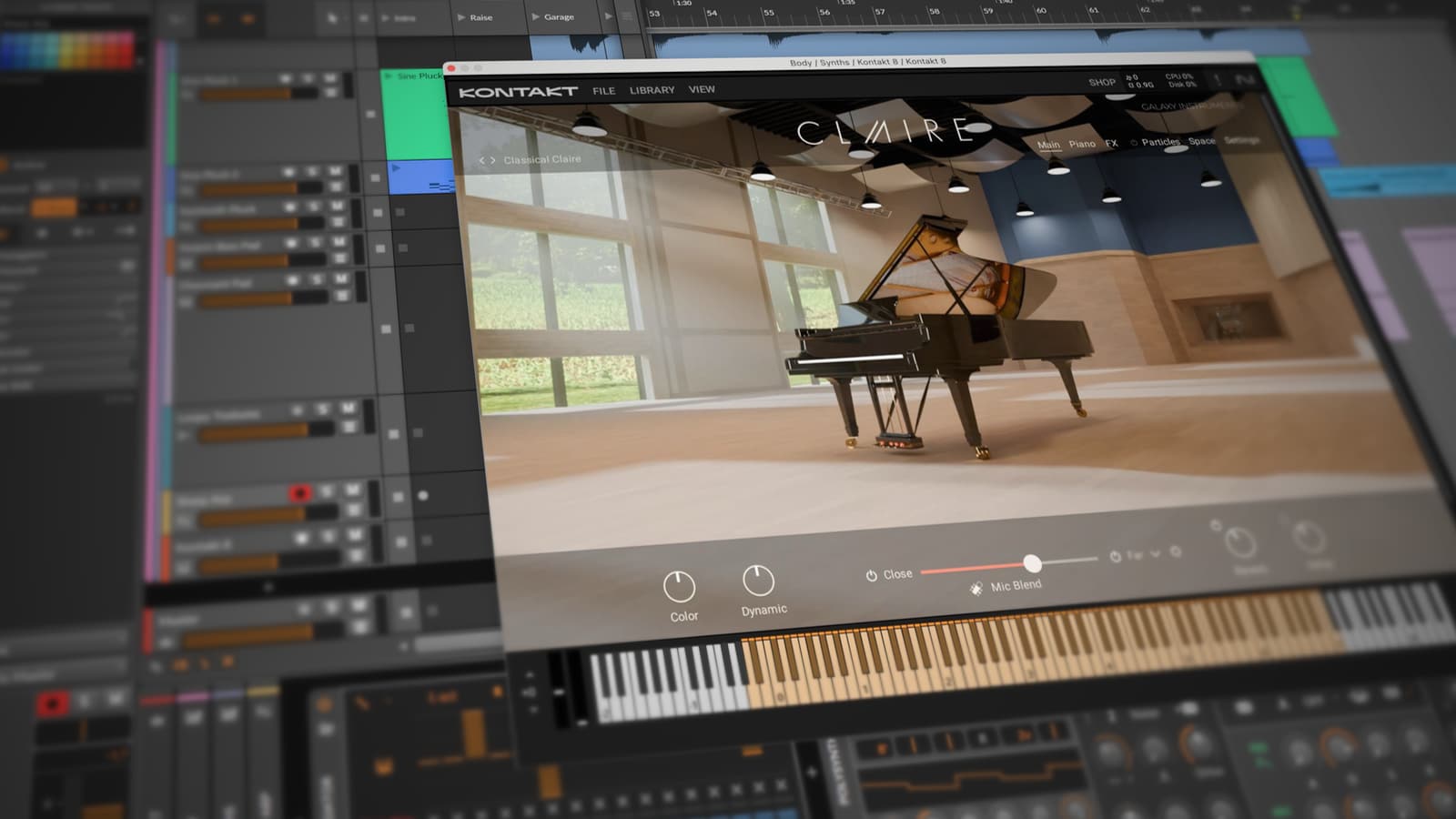Toggle the Close mic power button

(871, 575)
